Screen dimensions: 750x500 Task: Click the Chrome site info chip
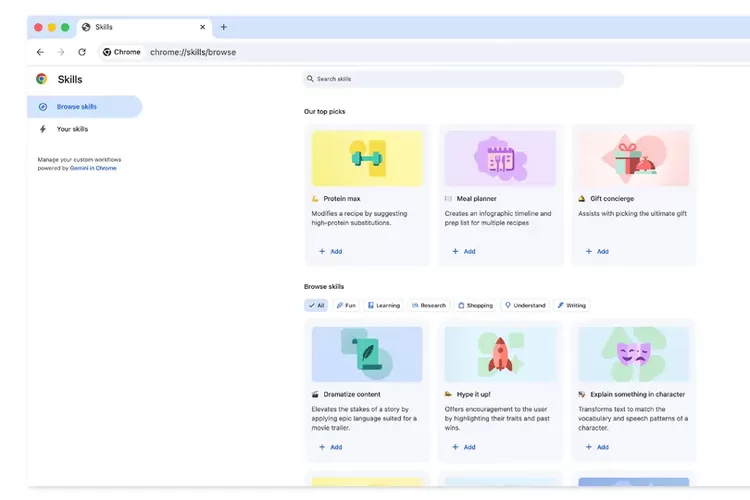(122, 52)
